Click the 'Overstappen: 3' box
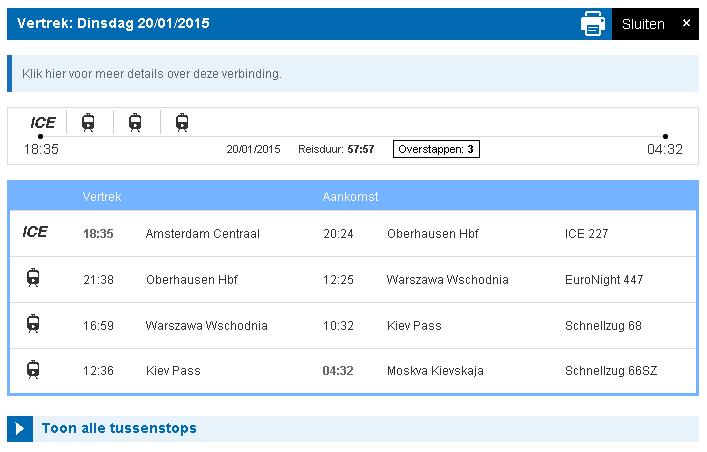Screen dimensions: 707x452 coord(436,149)
